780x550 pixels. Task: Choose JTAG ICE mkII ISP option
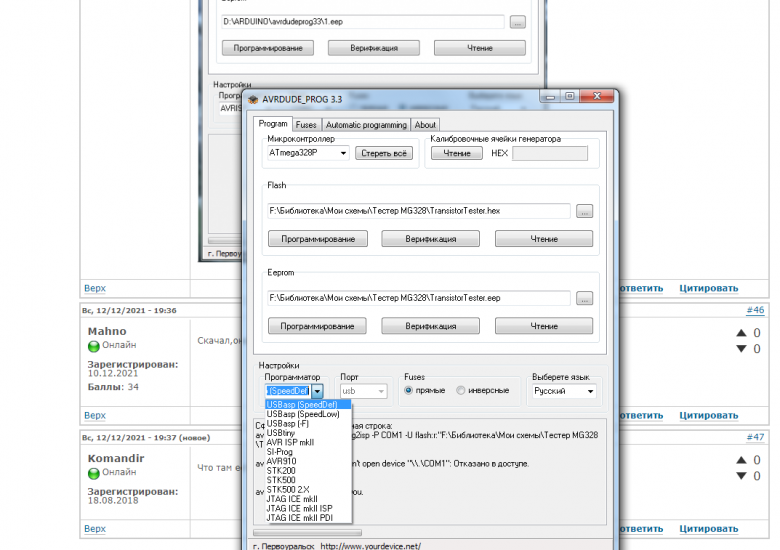[x=308, y=509]
